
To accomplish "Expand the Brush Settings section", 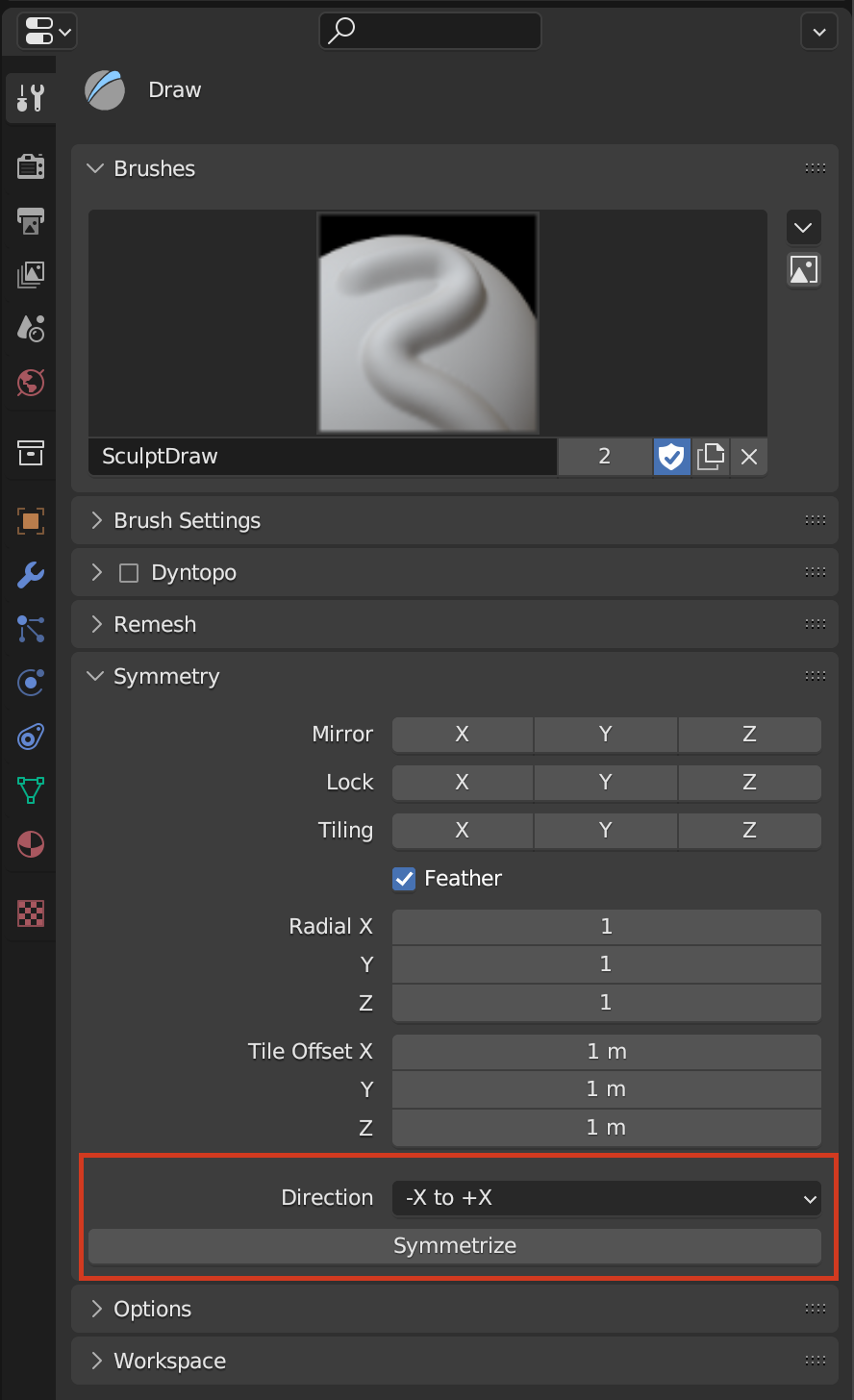I will click(187, 520).
